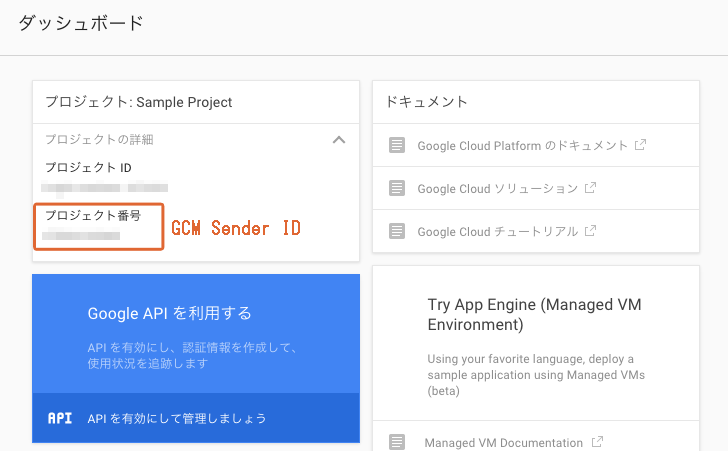Open the Managed VM Documentation link
728x451 pixels.
coord(503,443)
